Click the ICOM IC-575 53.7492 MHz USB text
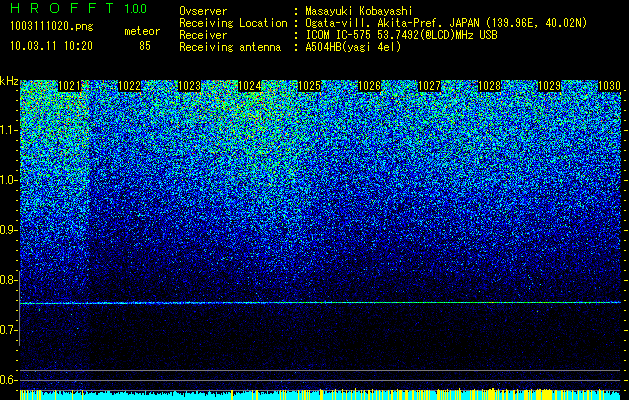Screen dimensions: 629x400 (x=401, y=35)
